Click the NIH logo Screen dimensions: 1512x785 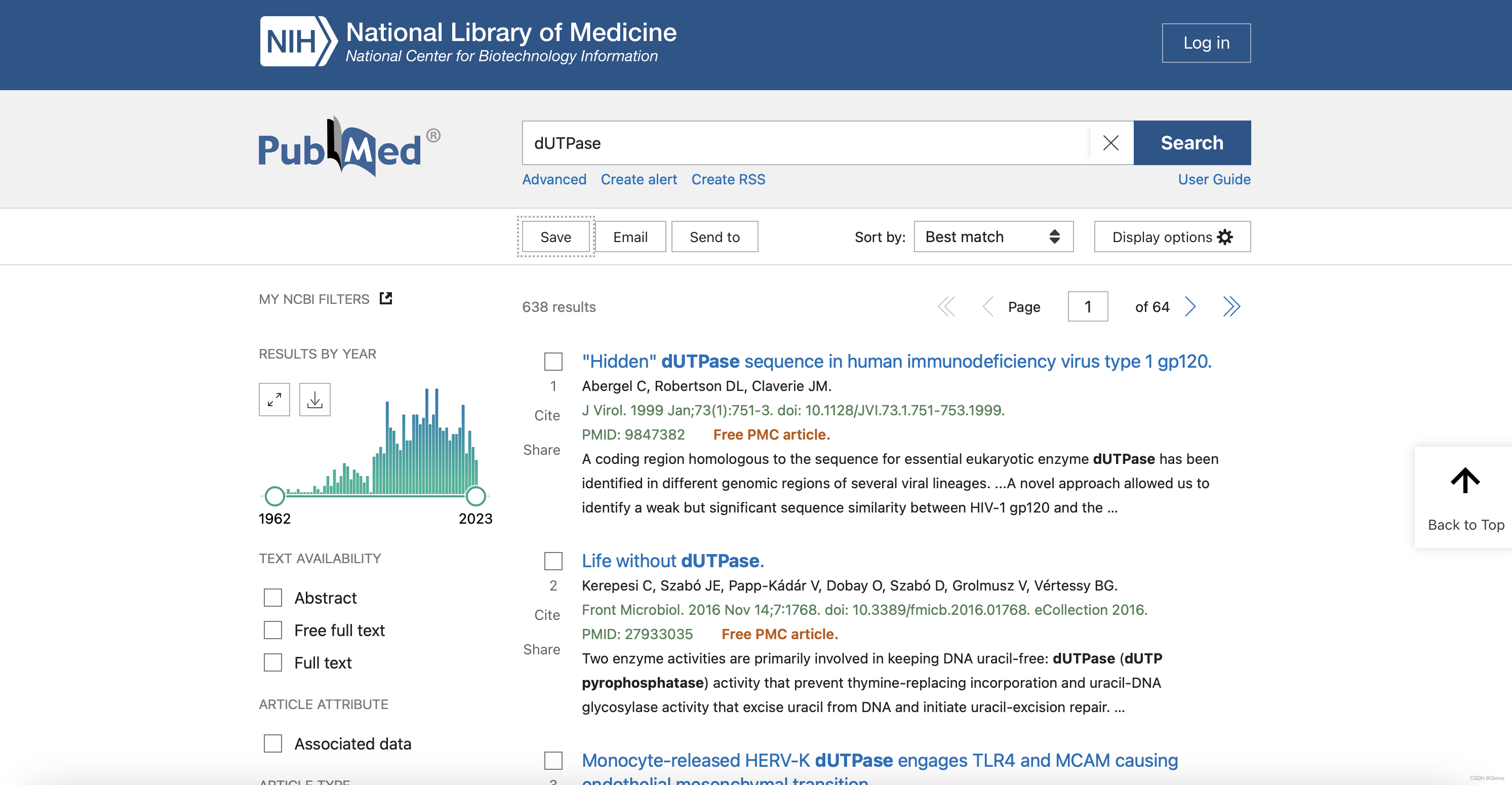[298, 42]
